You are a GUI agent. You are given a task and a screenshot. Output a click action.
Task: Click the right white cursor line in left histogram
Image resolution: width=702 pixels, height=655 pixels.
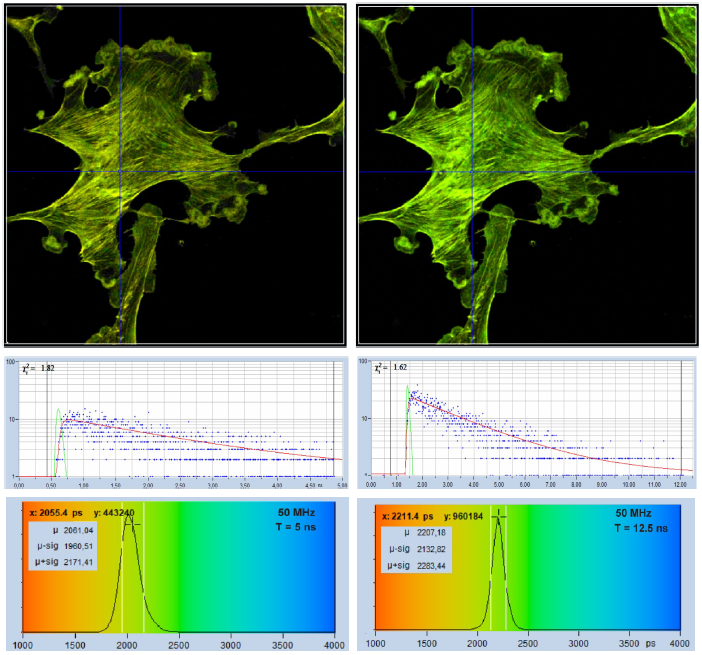point(145,580)
